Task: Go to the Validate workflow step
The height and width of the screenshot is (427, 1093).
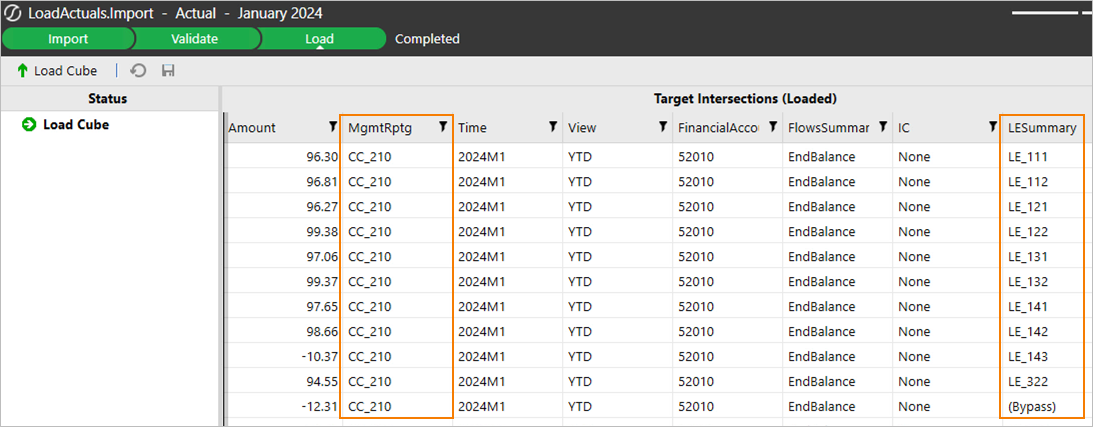Action: 194,39
